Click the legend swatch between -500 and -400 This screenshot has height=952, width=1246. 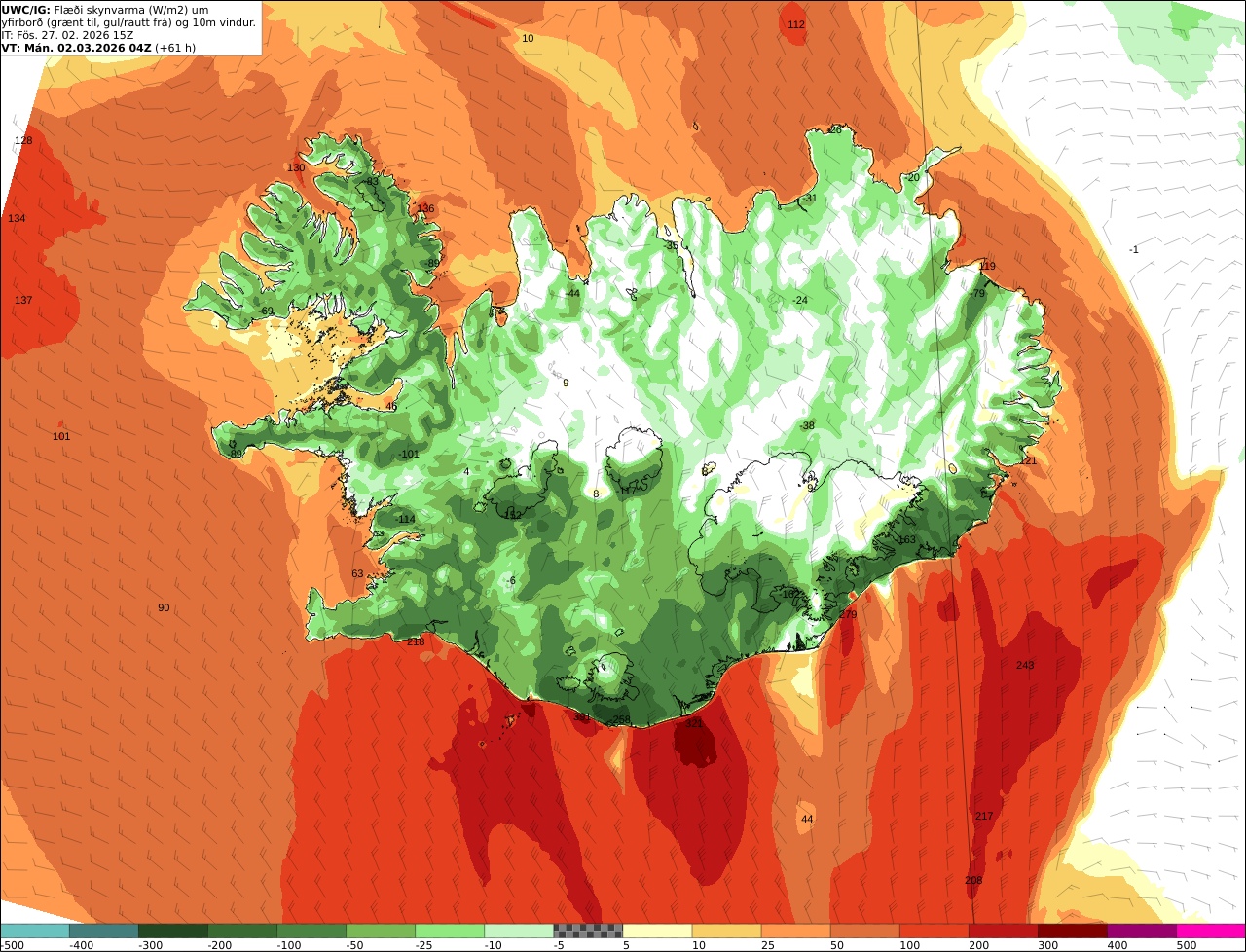point(35,931)
